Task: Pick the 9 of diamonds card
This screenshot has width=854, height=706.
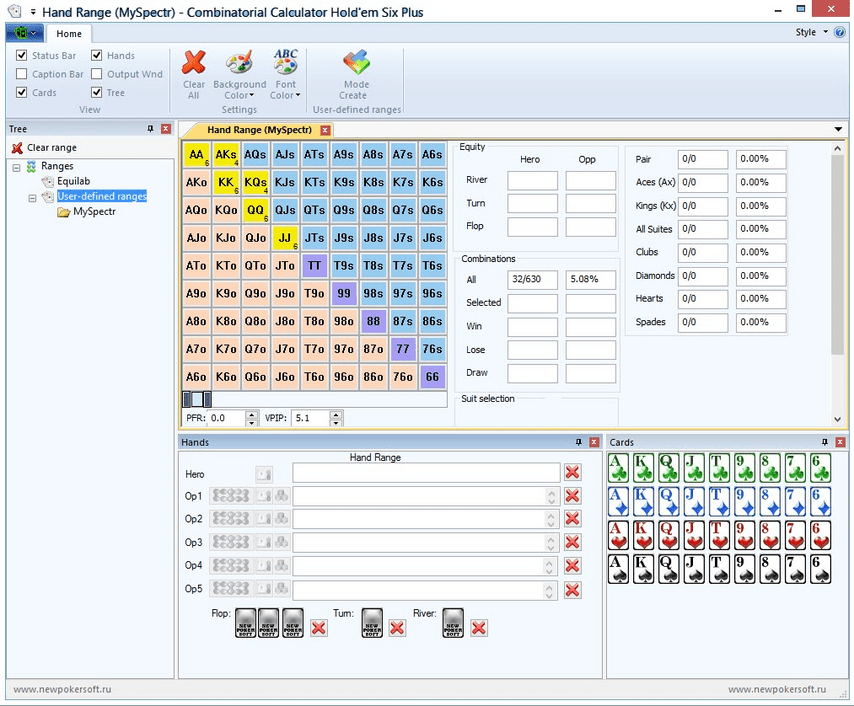Action: pyautogui.click(x=745, y=502)
